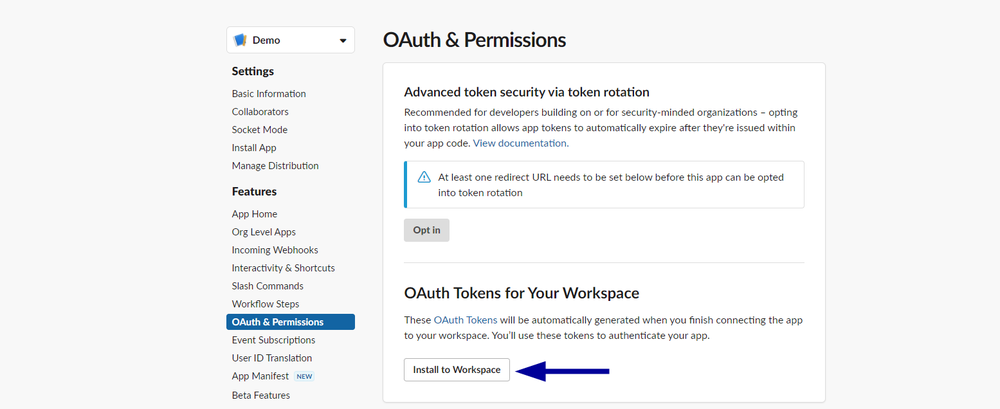The height and width of the screenshot is (409, 1000).
Task: Navigate to Manage Distribution
Action: pyautogui.click(x=275, y=166)
